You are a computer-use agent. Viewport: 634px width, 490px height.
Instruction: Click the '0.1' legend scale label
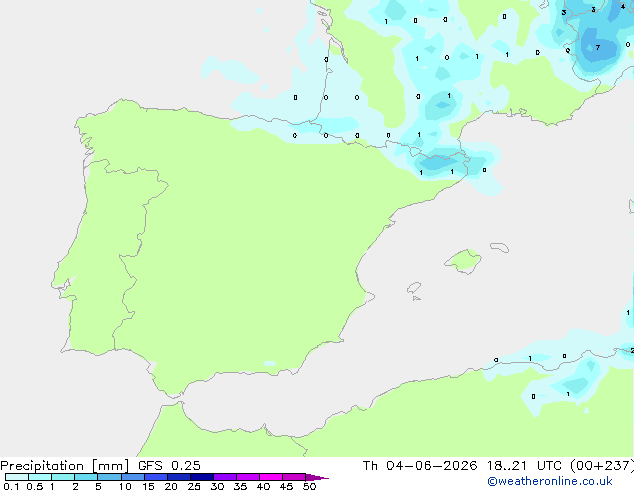pos(11,486)
